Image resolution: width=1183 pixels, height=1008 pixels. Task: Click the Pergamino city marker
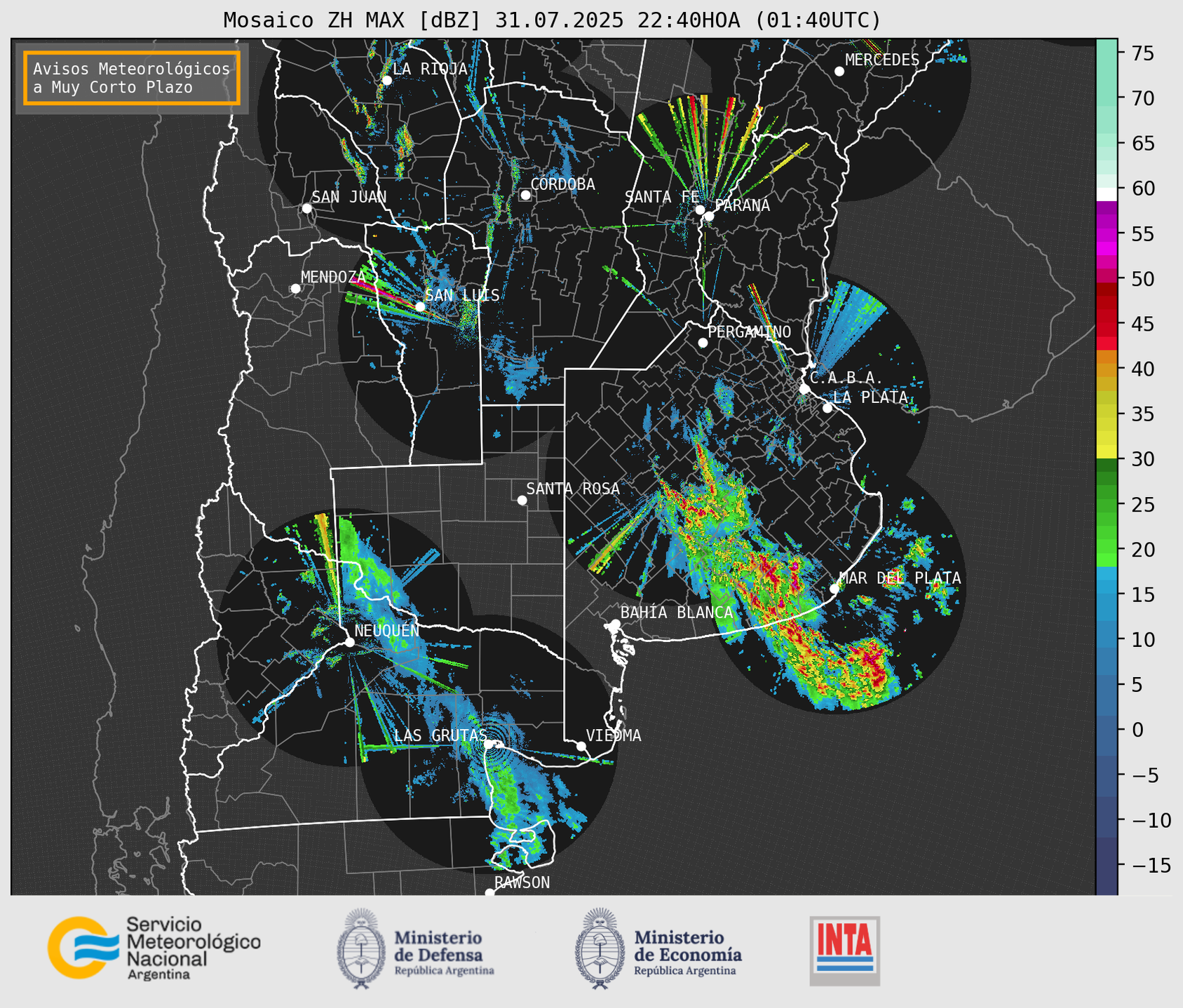point(703,343)
